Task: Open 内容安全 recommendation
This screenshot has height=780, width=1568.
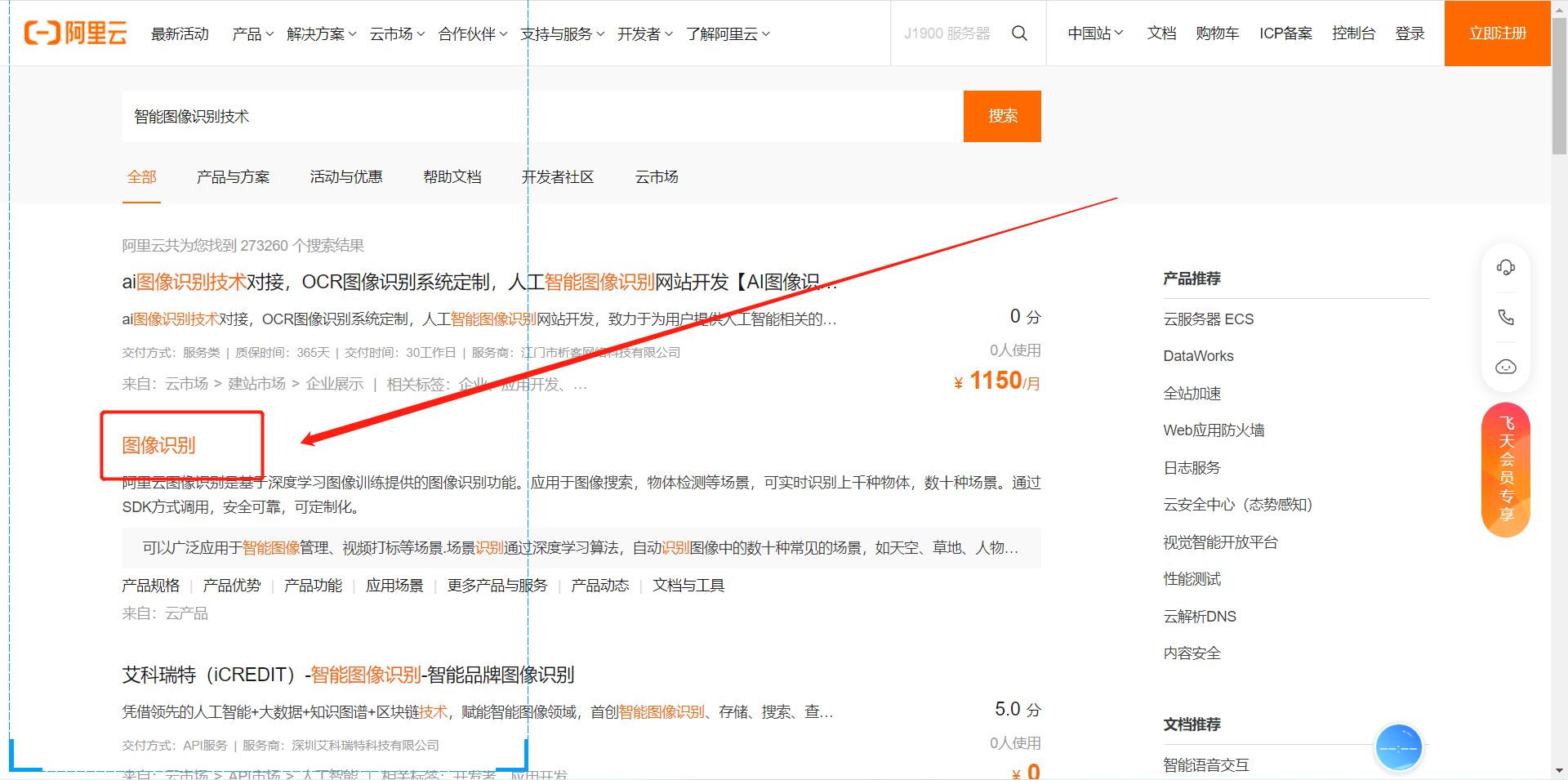Action: [1192, 653]
